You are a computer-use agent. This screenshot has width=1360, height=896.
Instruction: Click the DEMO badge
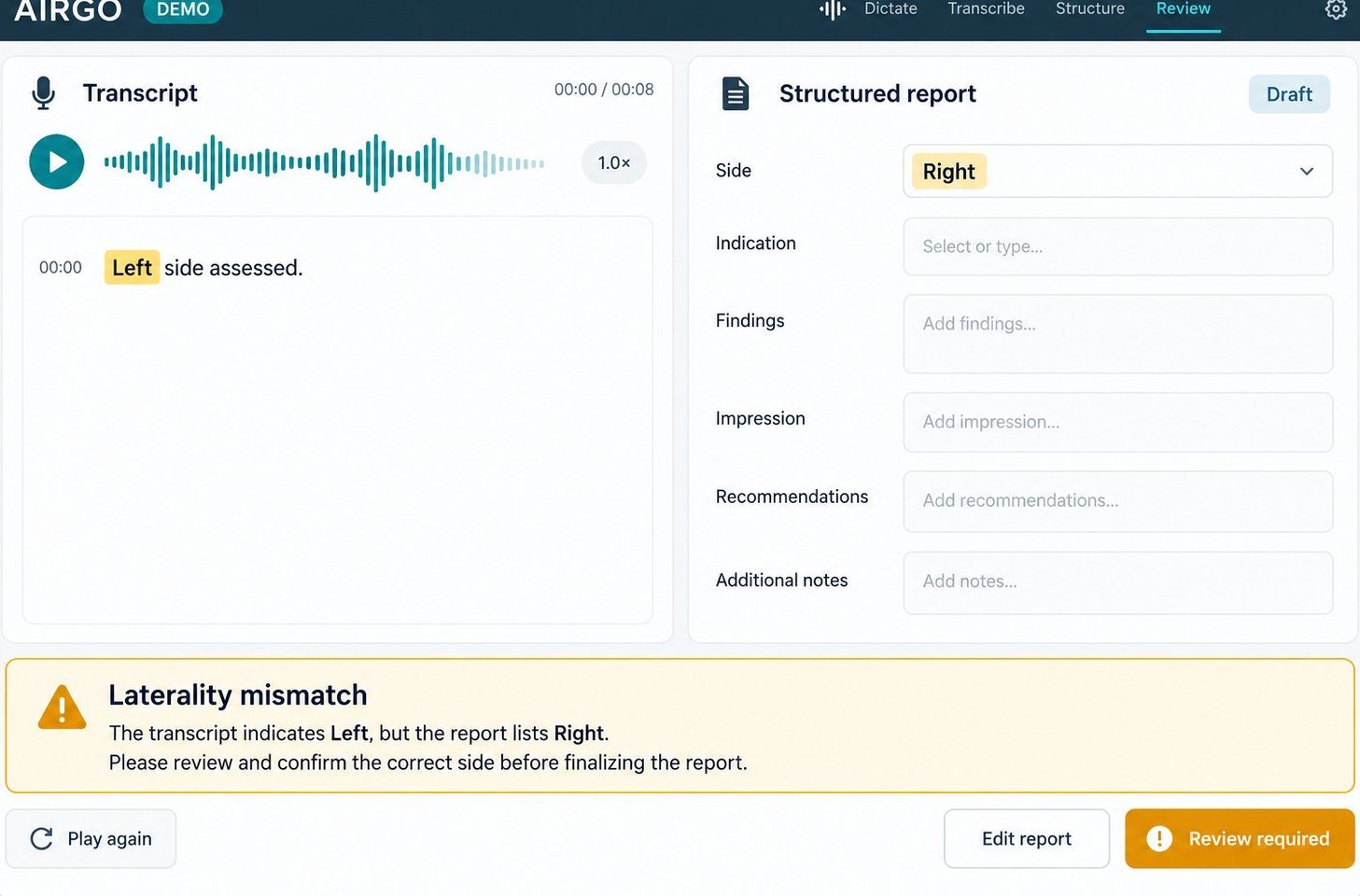click(x=183, y=9)
